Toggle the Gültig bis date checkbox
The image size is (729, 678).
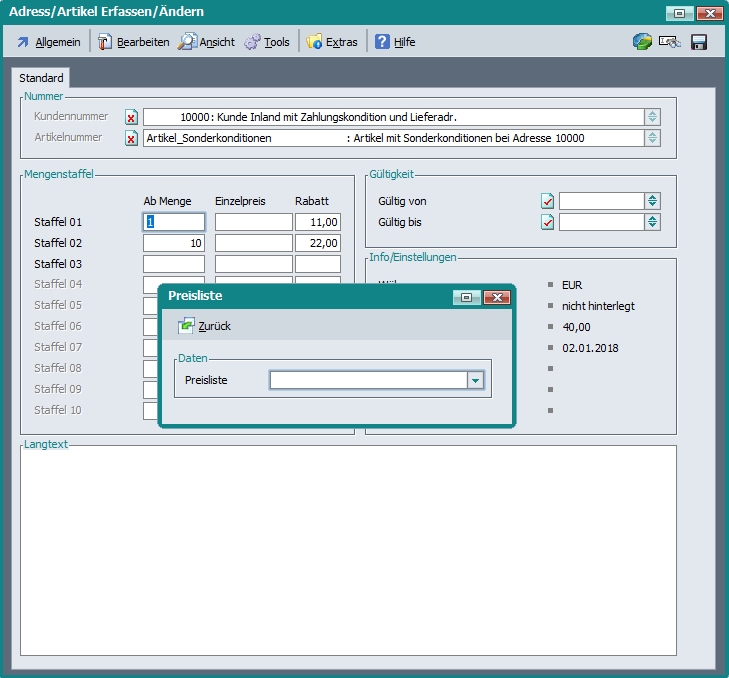[547, 222]
